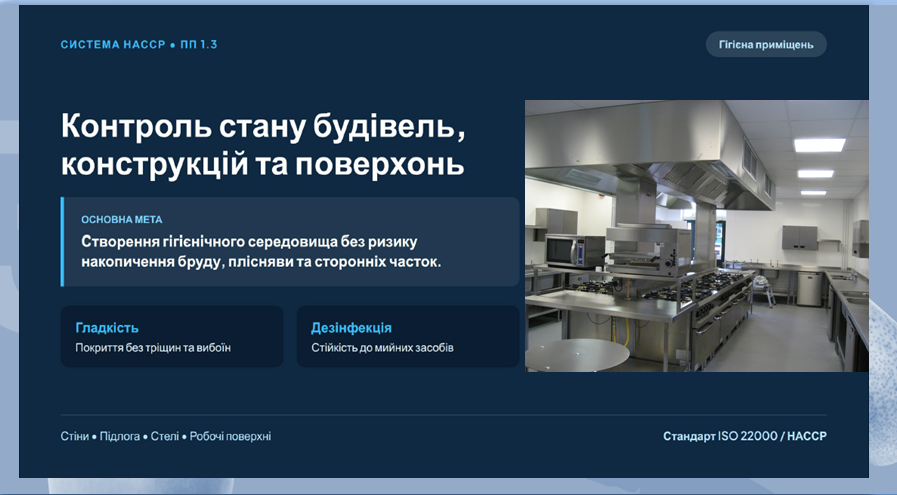Screen dimensions: 897x495
Task: Click 'Покриття без тріщин та вибоїн' text
Action: click(x=153, y=348)
